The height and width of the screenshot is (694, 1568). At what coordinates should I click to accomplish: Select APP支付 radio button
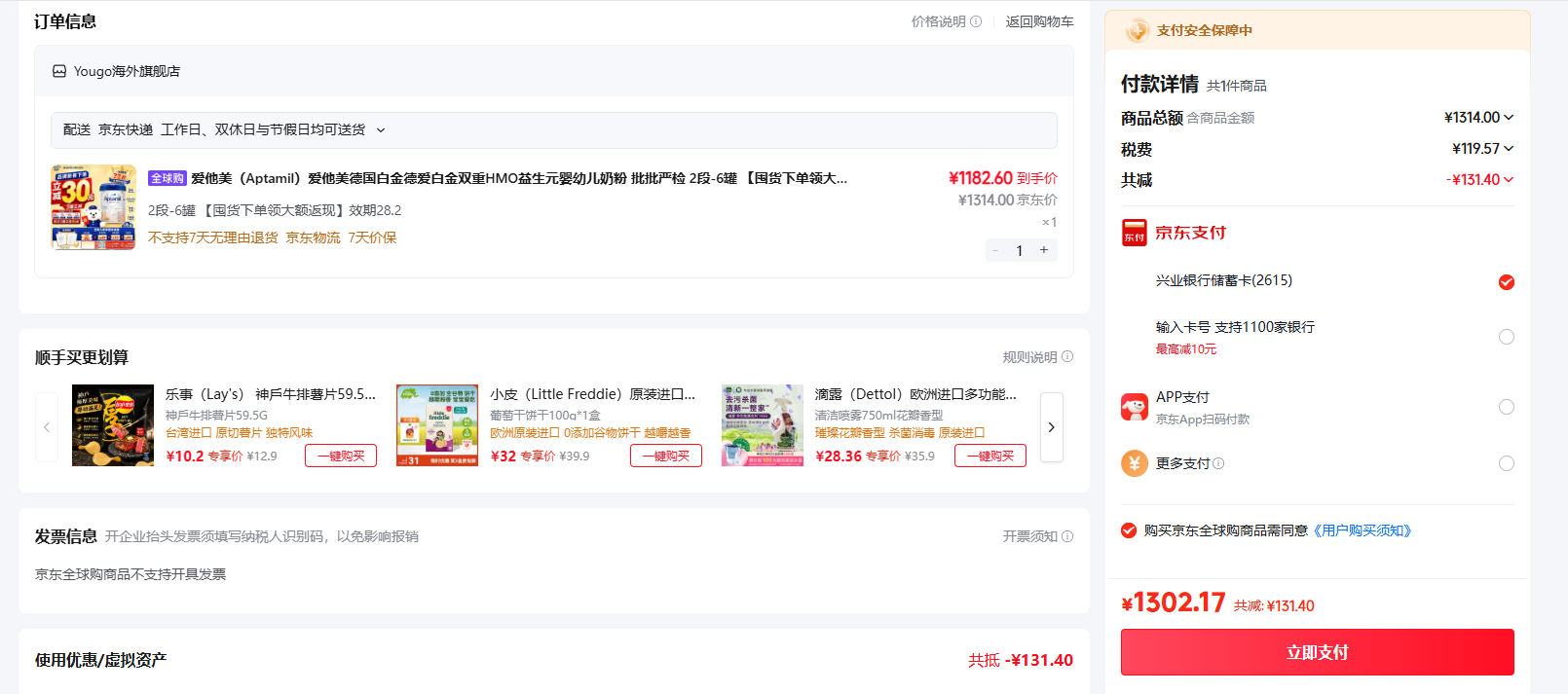pos(1507,407)
